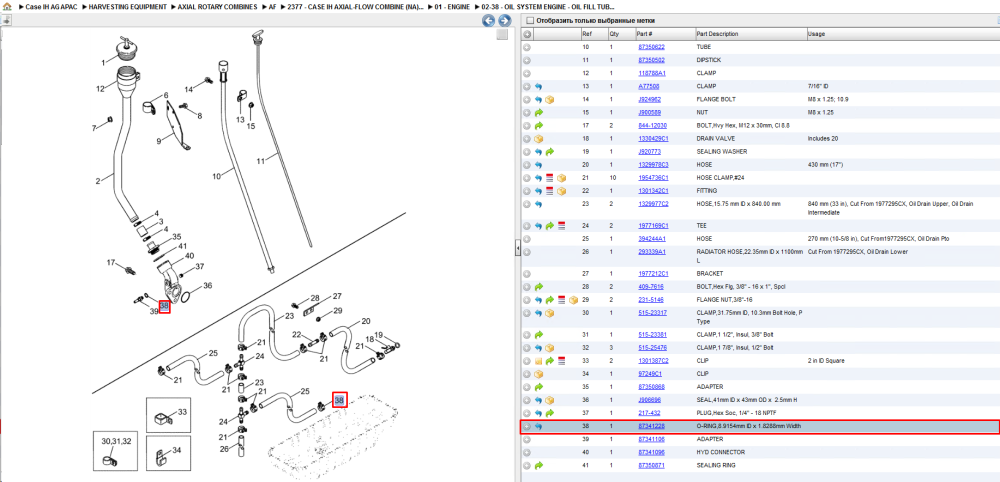Screen dimensions: 1000x482
Task: Open part number link 515-23317
Action: (652, 313)
